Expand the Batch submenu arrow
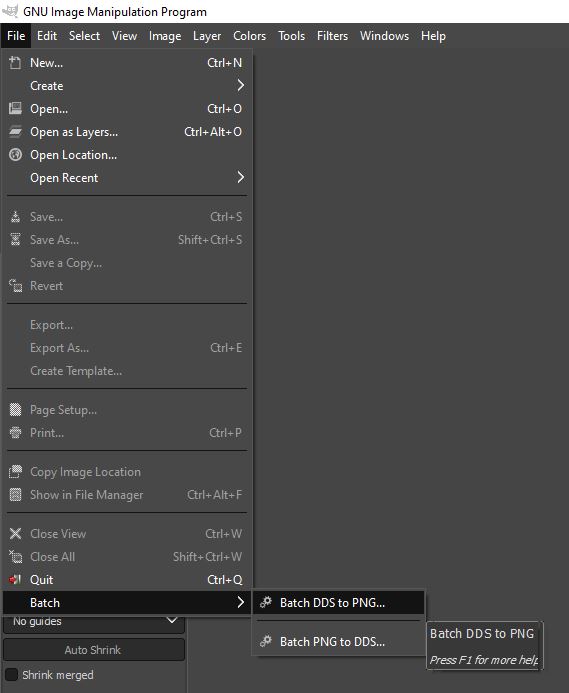 point(240,602)
